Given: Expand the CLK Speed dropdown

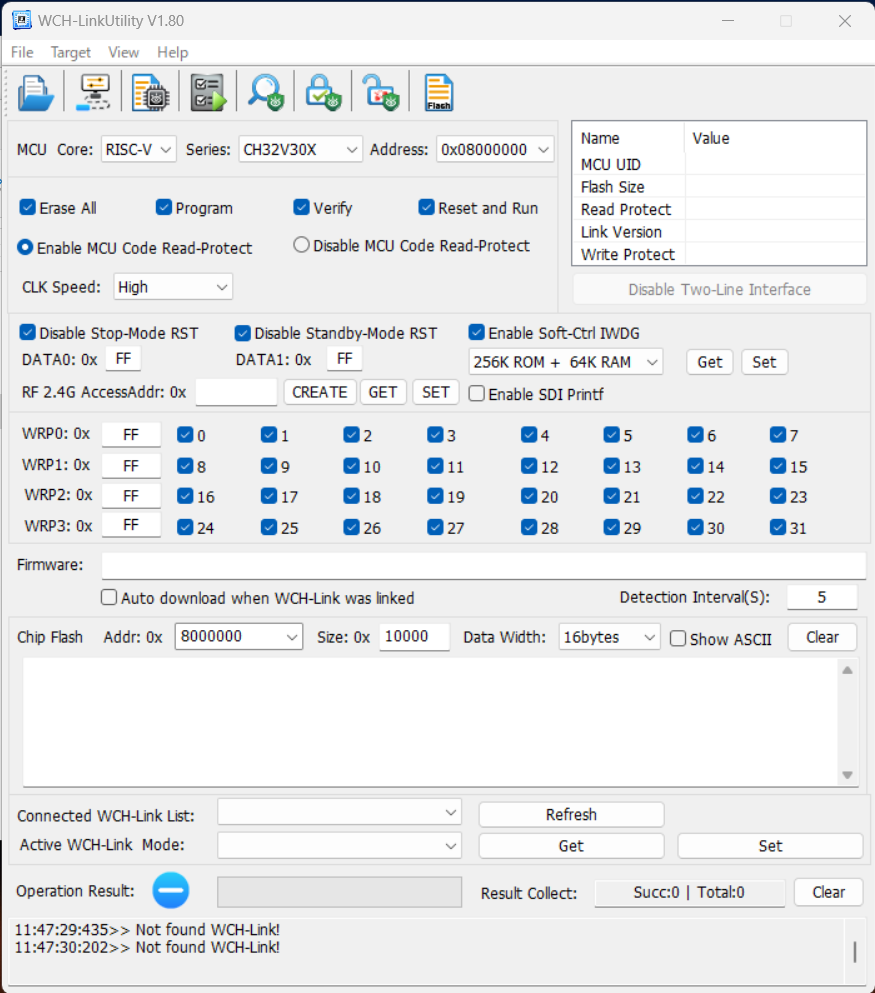Looking at the screenshot, I should click(173, 287).
